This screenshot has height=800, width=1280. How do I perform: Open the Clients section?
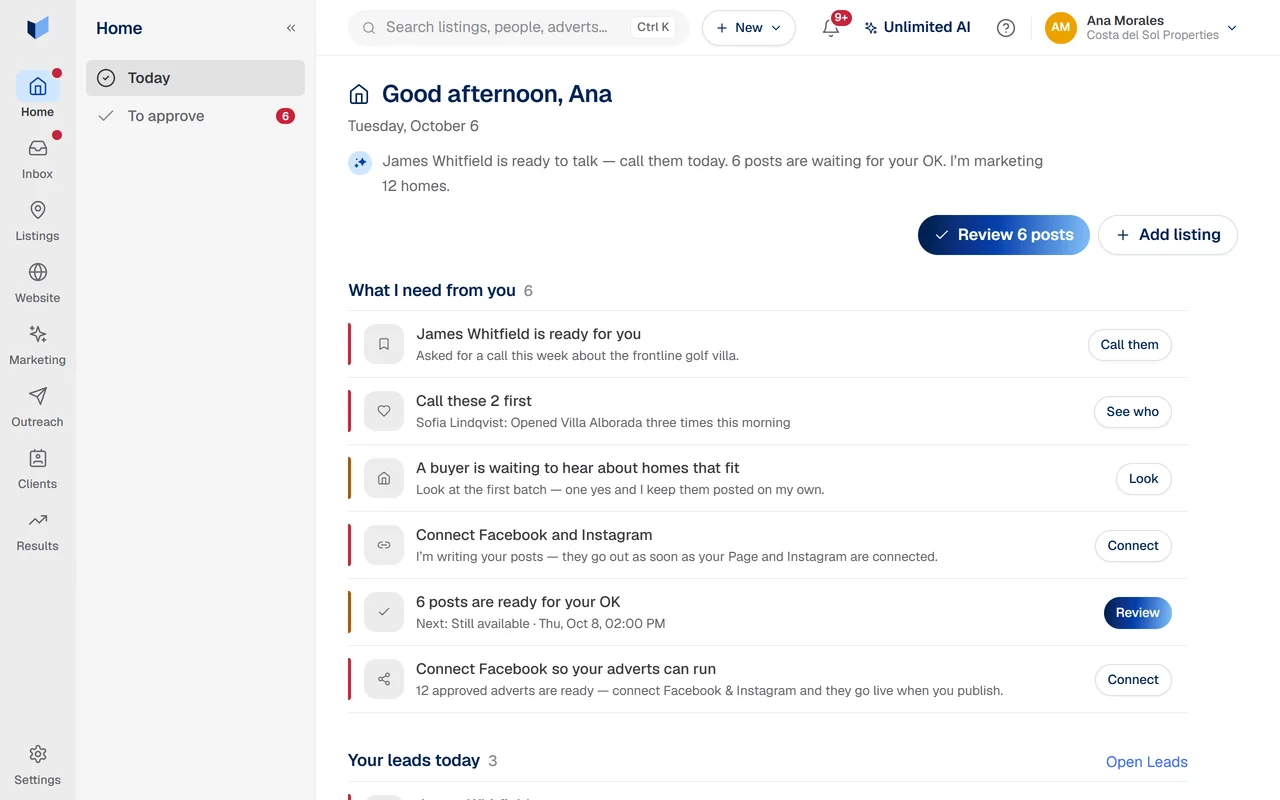point(37,468)
